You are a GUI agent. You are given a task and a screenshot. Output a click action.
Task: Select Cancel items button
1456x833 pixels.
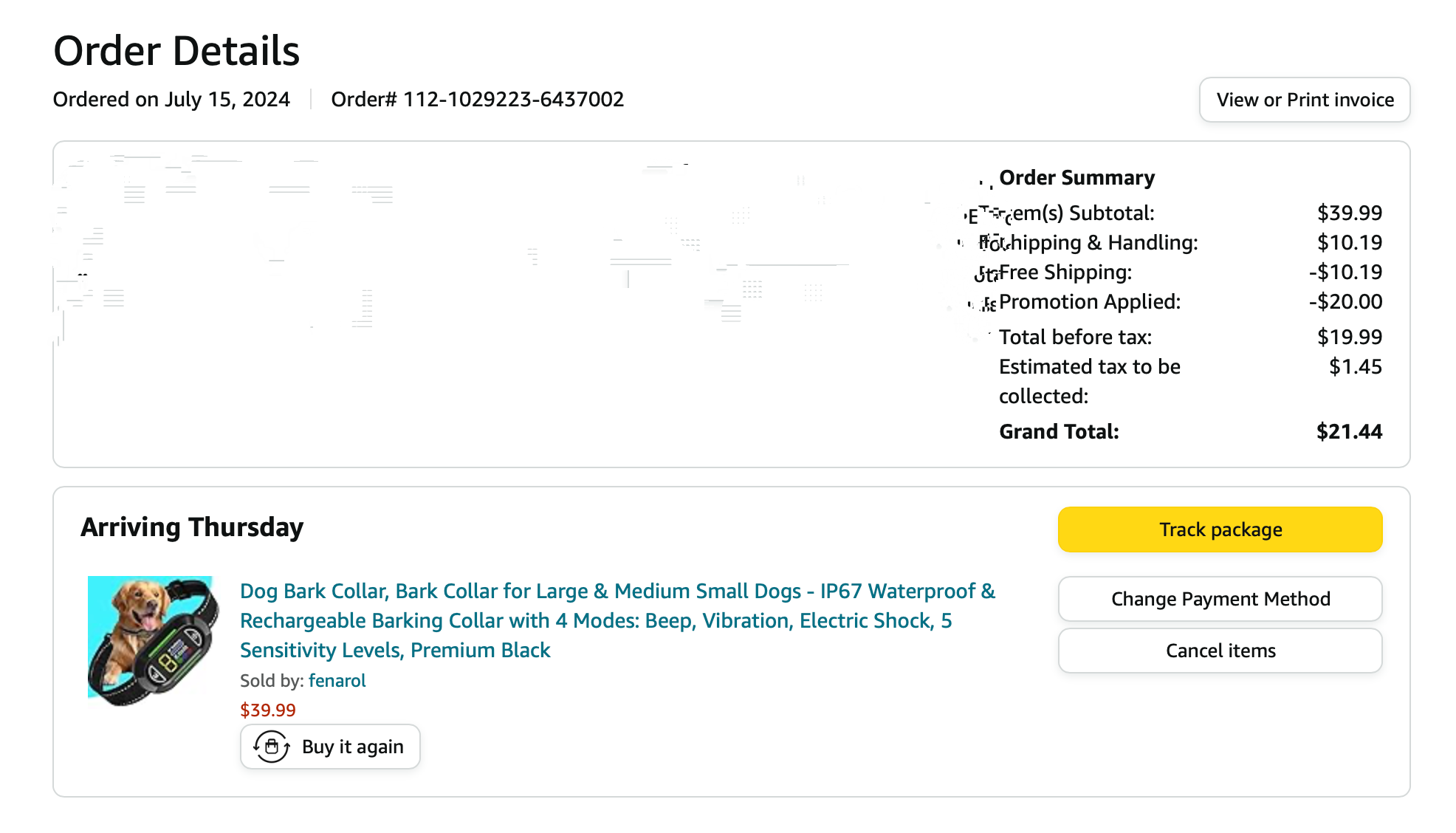pos(1220,651)
